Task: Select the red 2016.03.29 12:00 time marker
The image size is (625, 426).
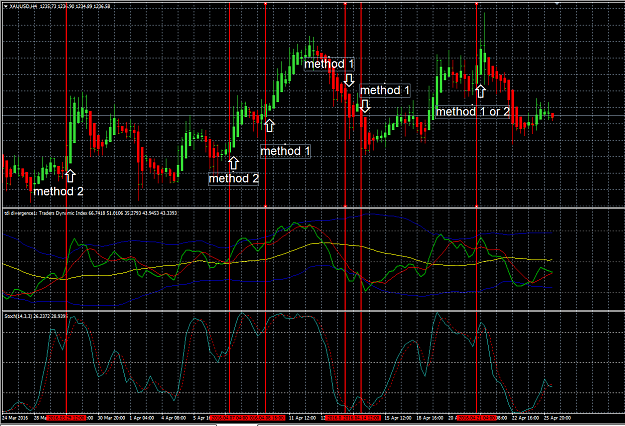Action: (x=66, y=418)
